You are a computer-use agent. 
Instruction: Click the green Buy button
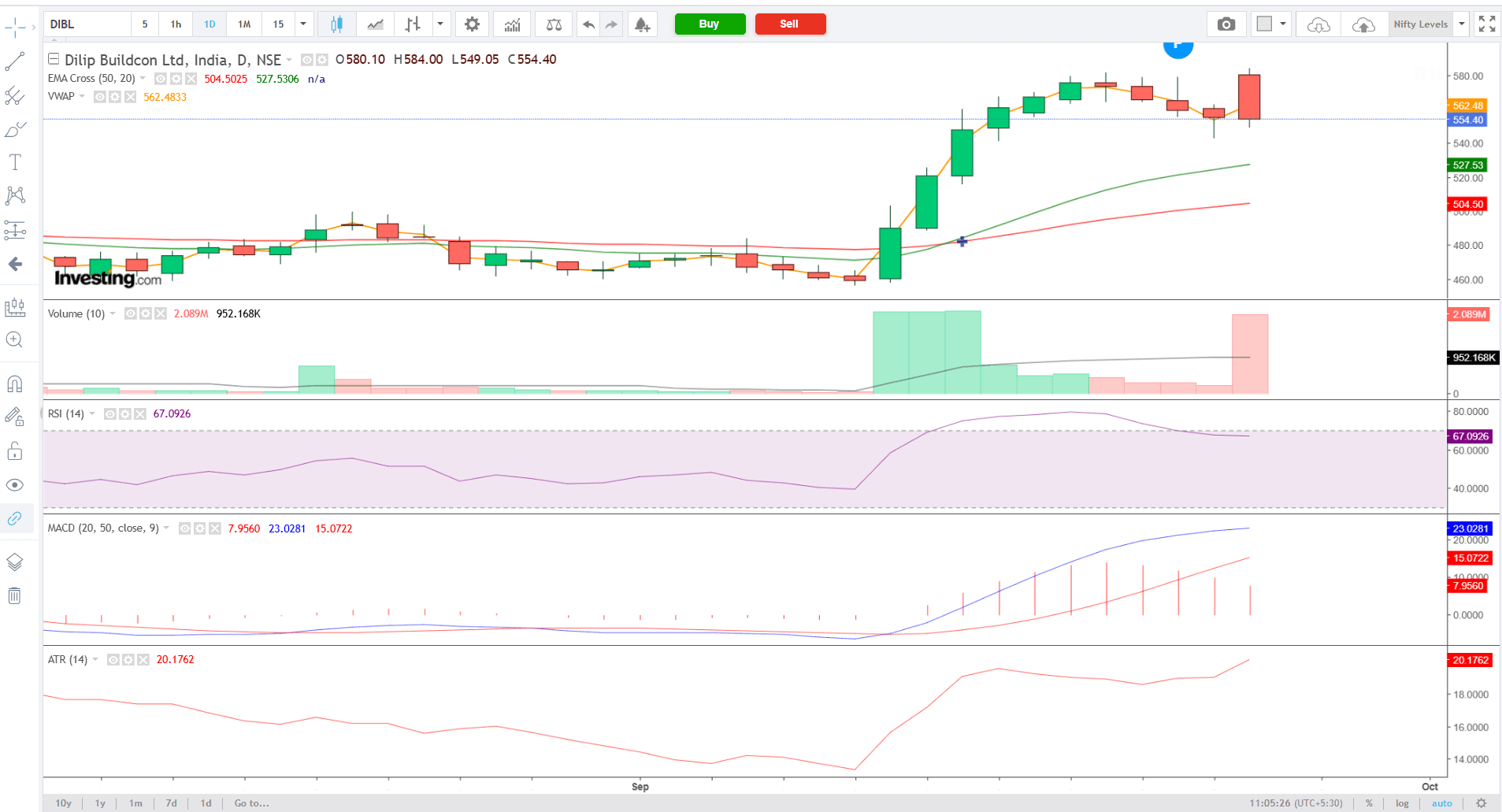710,24
